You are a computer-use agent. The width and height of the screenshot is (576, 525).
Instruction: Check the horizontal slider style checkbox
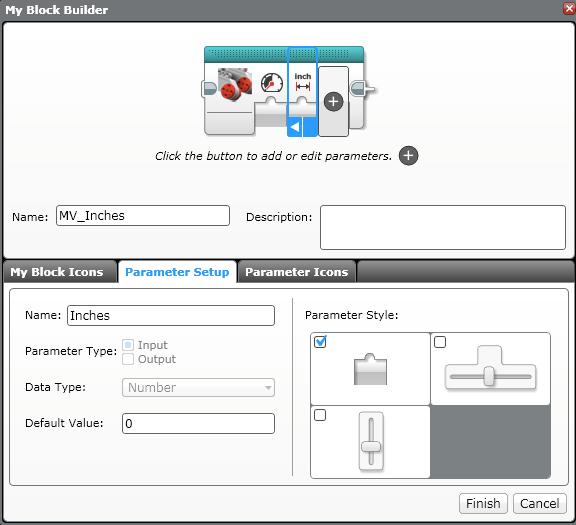point(440,342)
